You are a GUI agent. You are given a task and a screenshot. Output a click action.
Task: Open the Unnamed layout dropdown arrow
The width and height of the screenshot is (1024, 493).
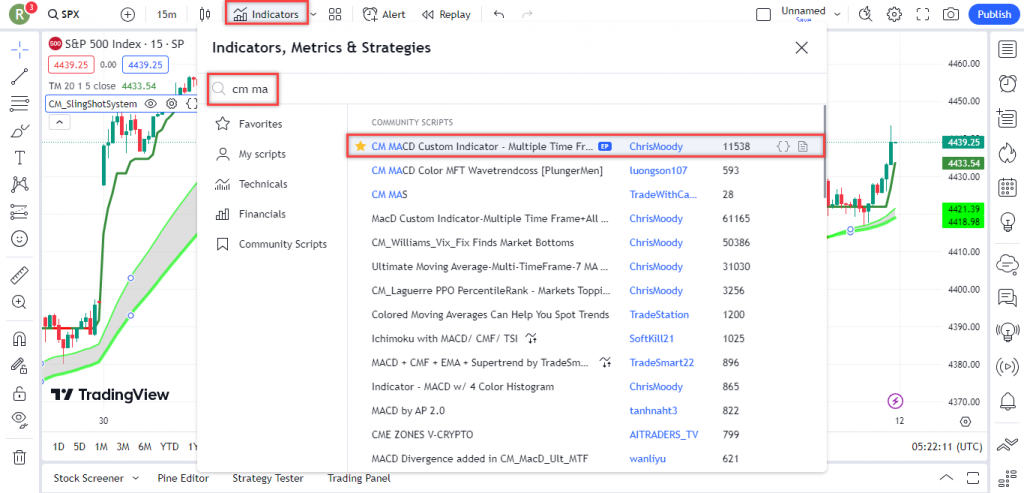(837, 14)
